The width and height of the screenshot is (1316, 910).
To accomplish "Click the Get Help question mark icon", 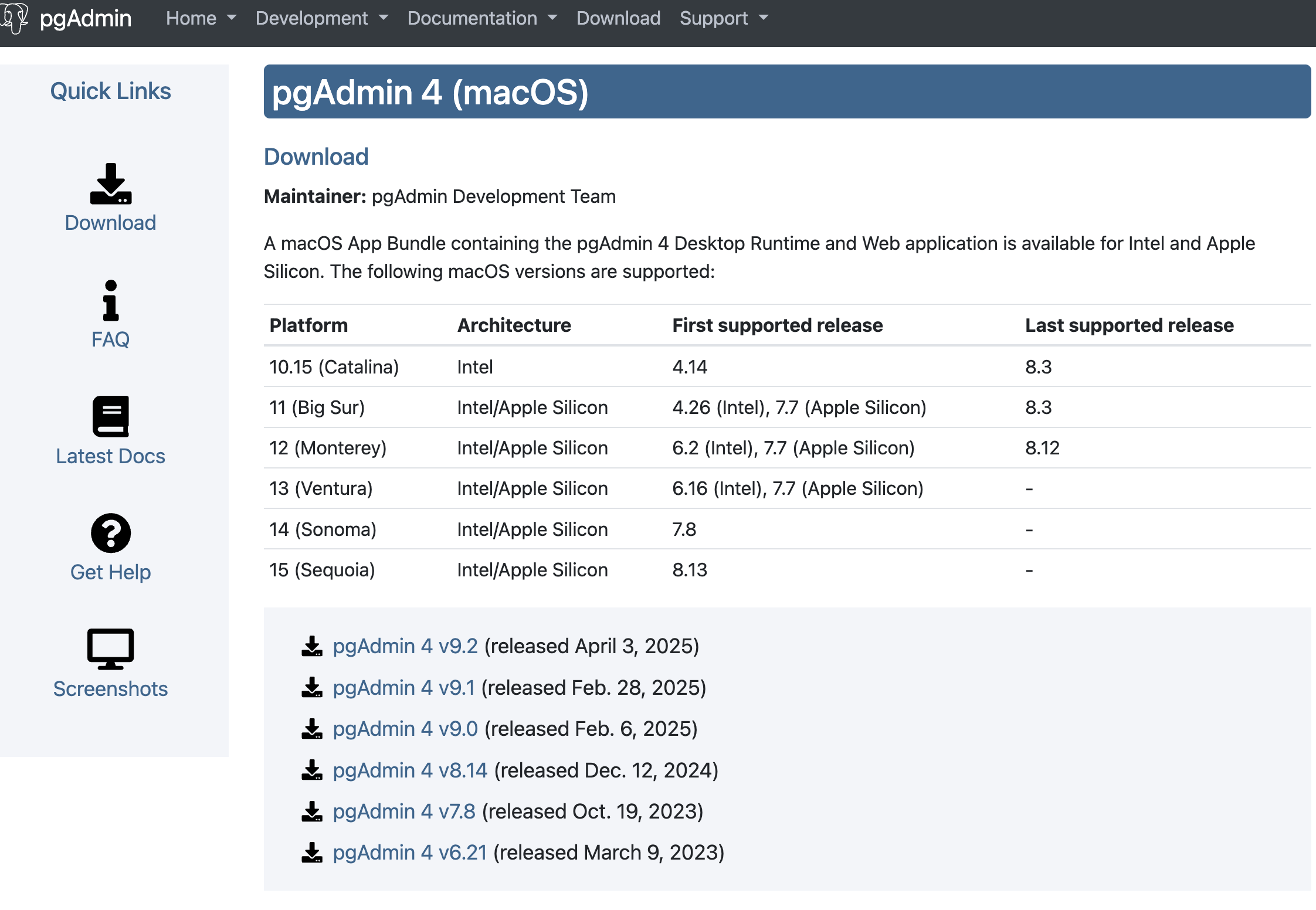I will tap(111, 533).
